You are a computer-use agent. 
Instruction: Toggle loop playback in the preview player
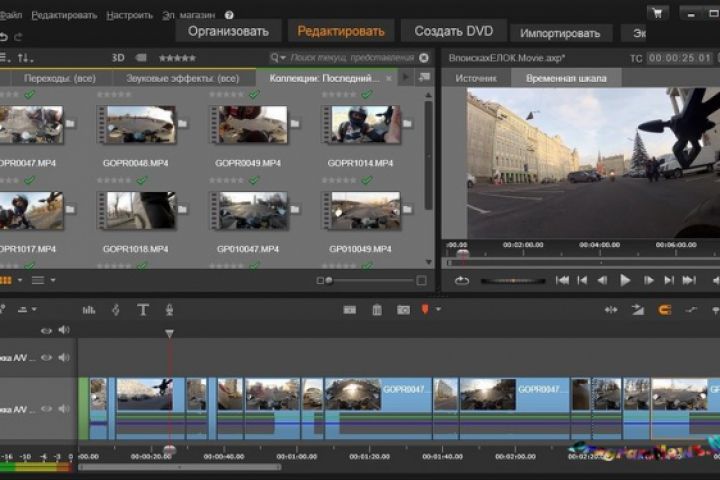tap(461, 281)
